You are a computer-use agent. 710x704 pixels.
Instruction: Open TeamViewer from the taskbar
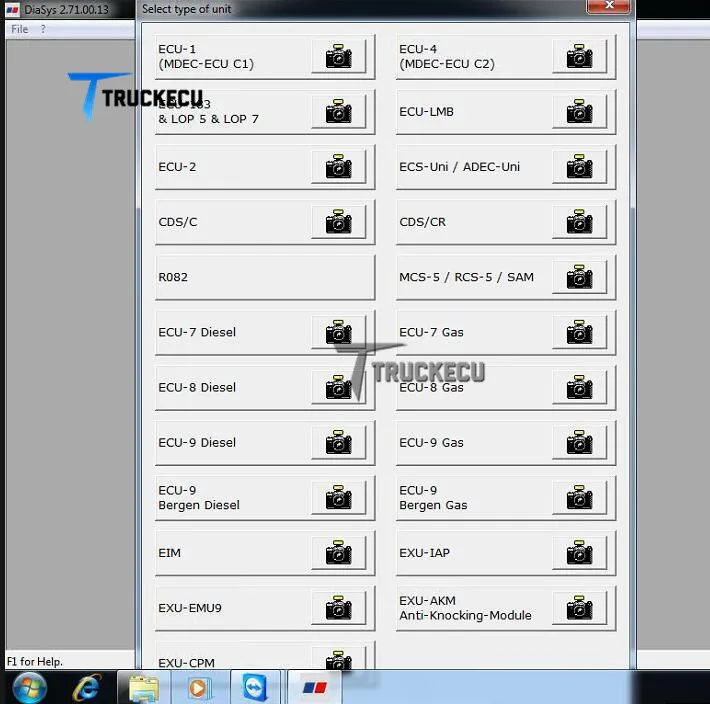[x=256, y=688]
